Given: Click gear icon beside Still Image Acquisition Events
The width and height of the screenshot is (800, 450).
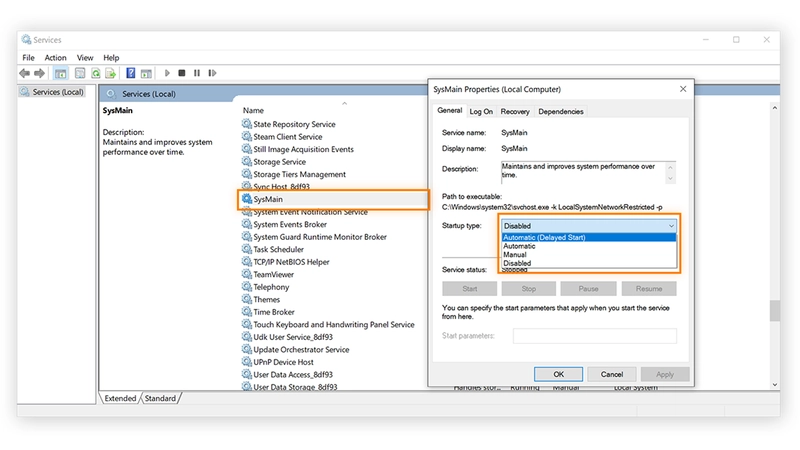Looking at the screenshot, I should [247, 149].
